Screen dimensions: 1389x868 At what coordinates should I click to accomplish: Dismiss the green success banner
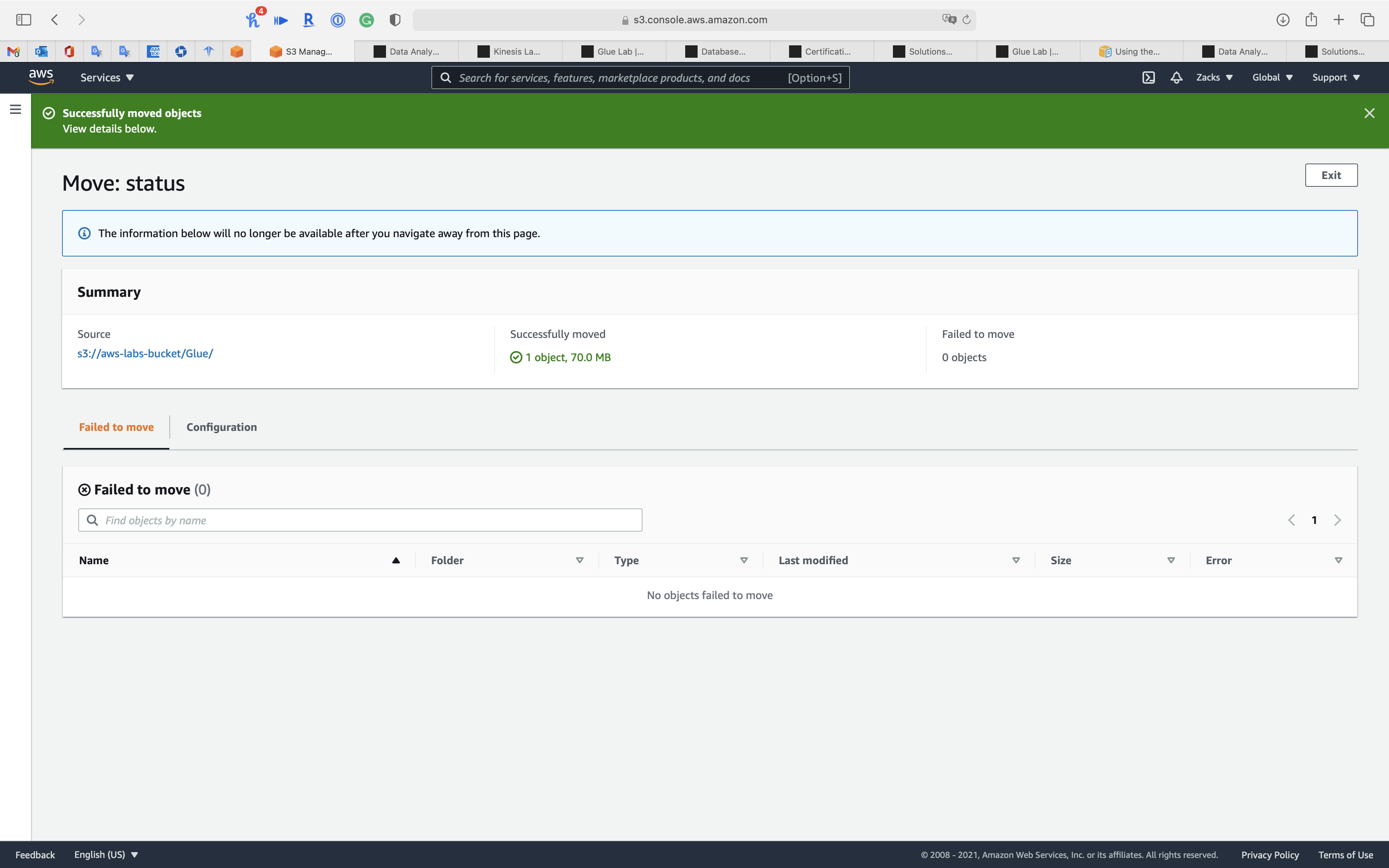tap(1369, 113)
